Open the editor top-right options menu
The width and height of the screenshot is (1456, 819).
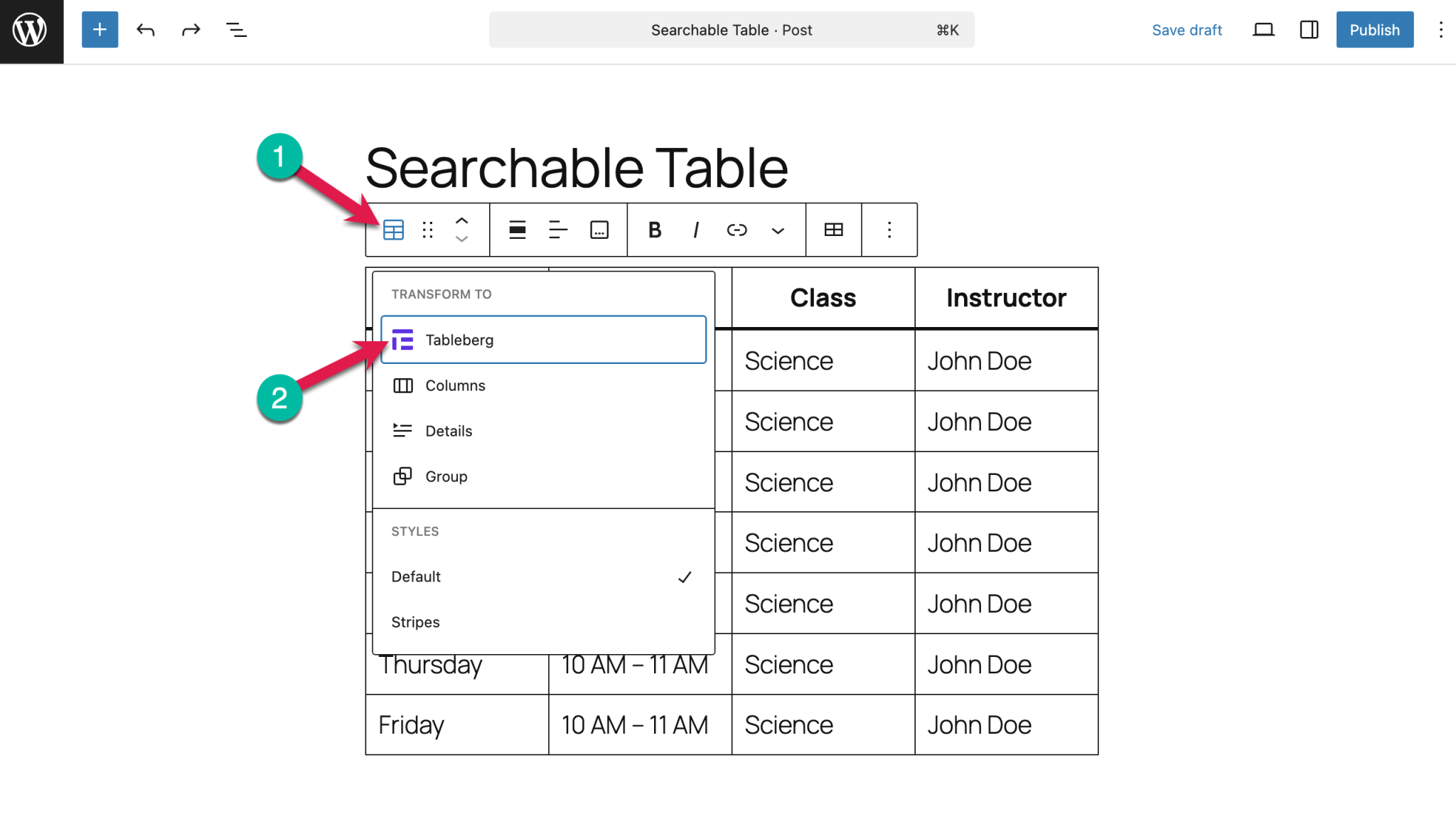tap(1440, 30)
